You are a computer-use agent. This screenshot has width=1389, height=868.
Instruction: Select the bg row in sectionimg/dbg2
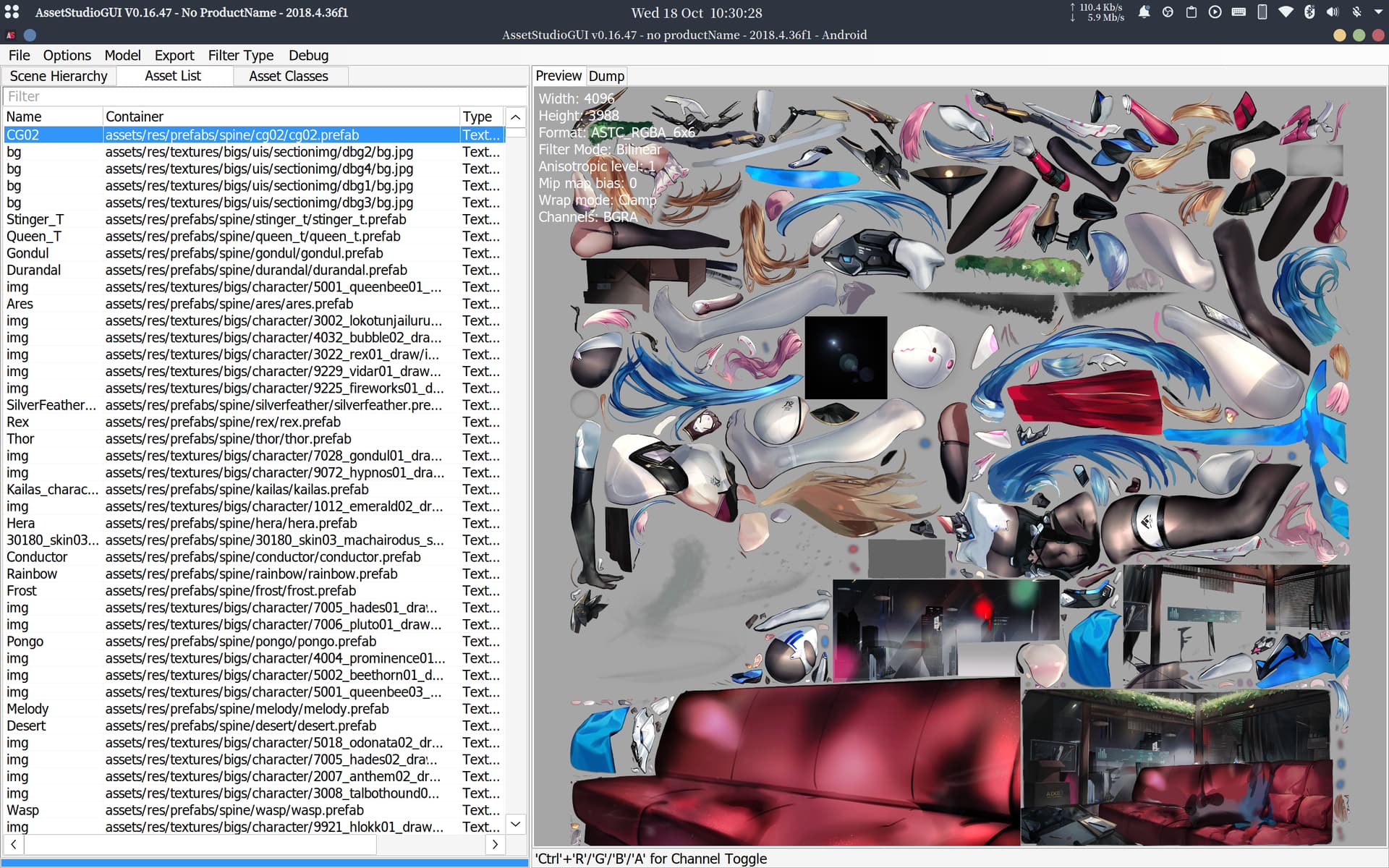point(254,152)
